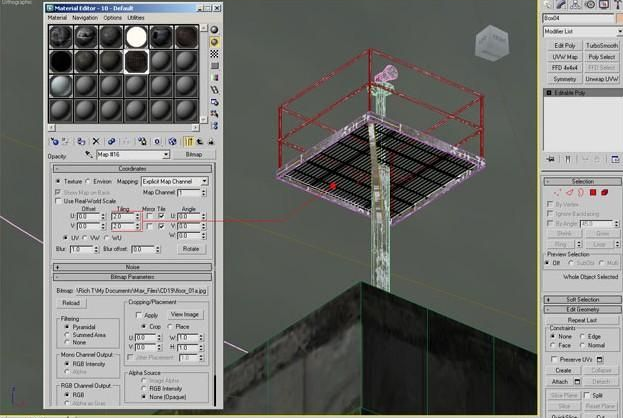Select VW mapping plane radio button

pyautogui.click(x=85, y=238)
